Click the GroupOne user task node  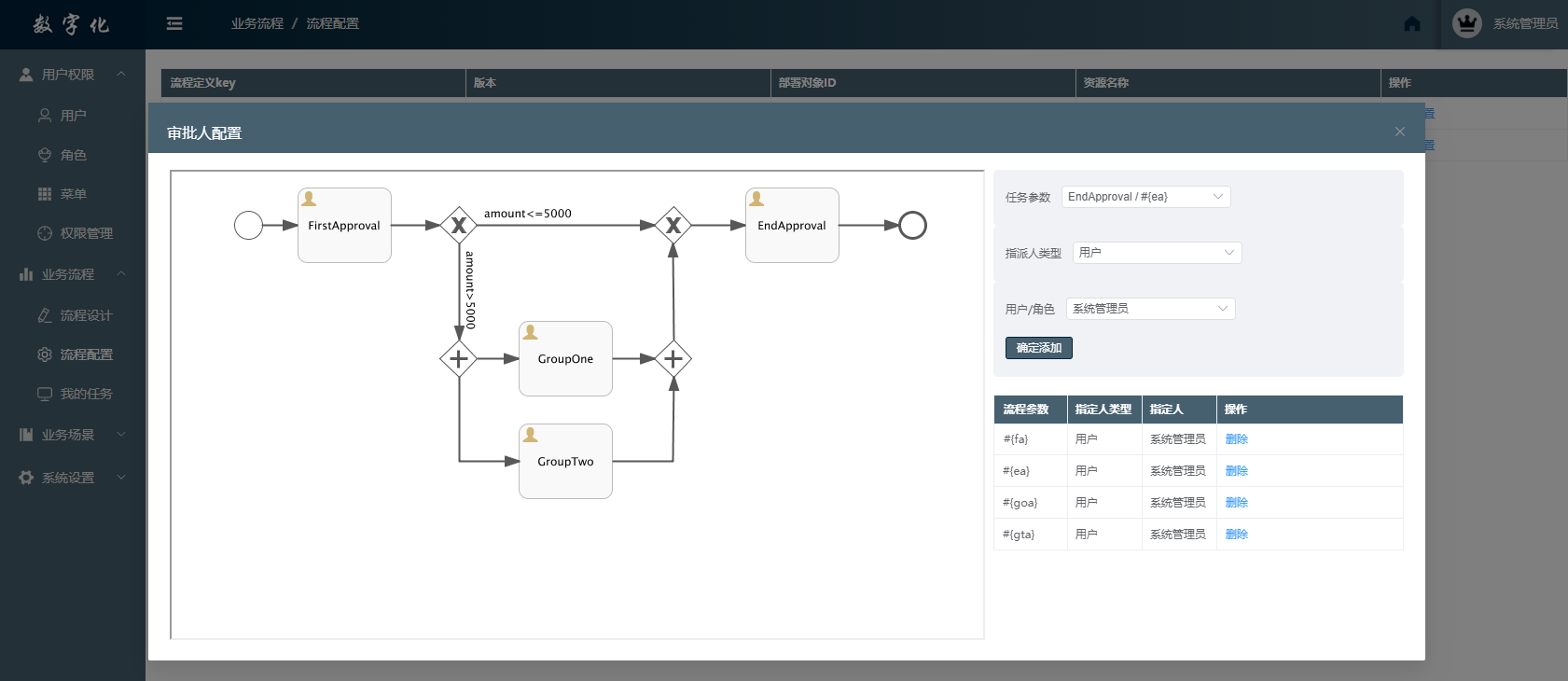(565, 359)
